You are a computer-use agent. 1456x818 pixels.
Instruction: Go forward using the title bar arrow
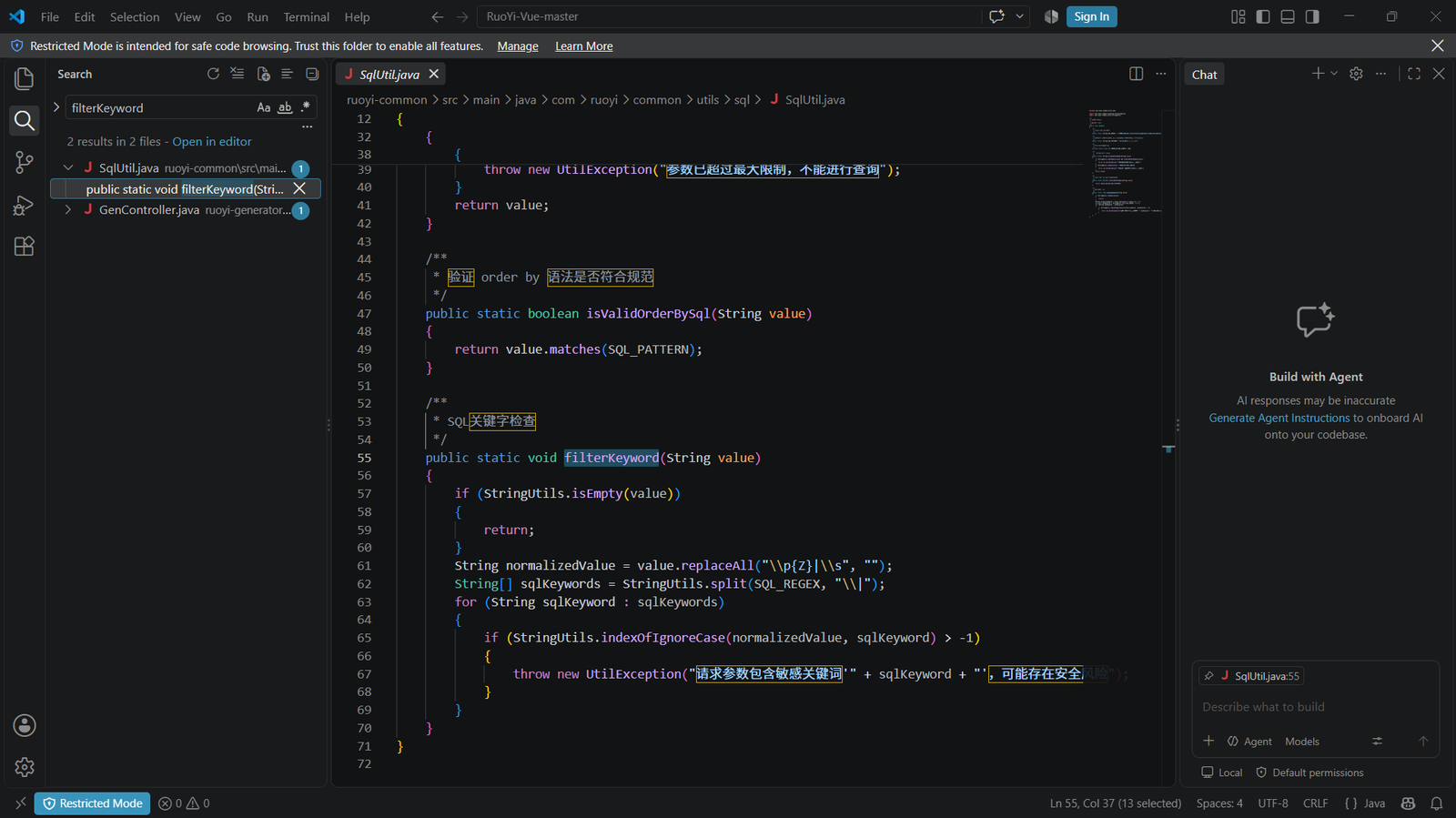tap(462, 16)
